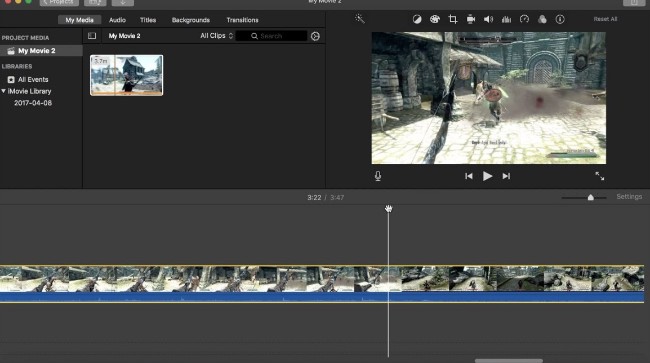
Task: Skip to the previous clip
Action: [468, 176]
